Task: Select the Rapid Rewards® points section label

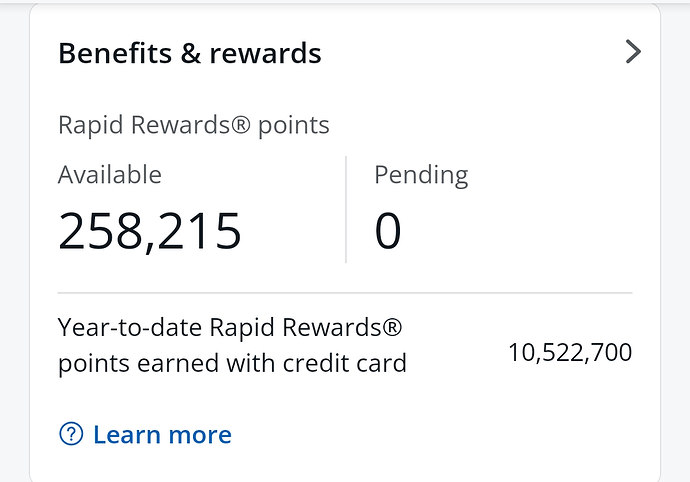Action: [193, 125]
